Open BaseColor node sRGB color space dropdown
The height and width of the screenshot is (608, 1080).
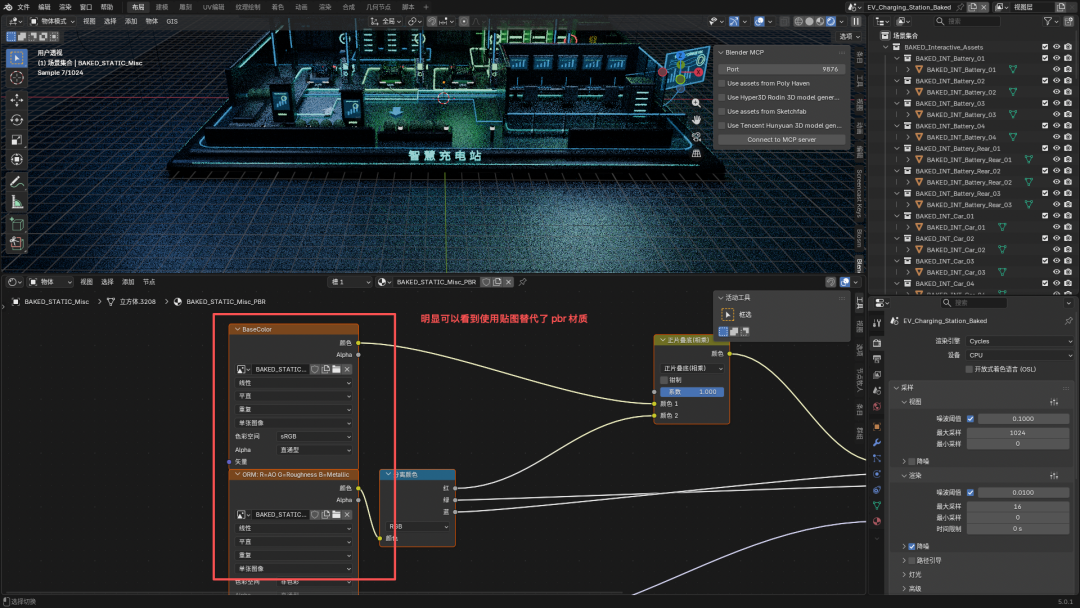click(x=315, y=437)
